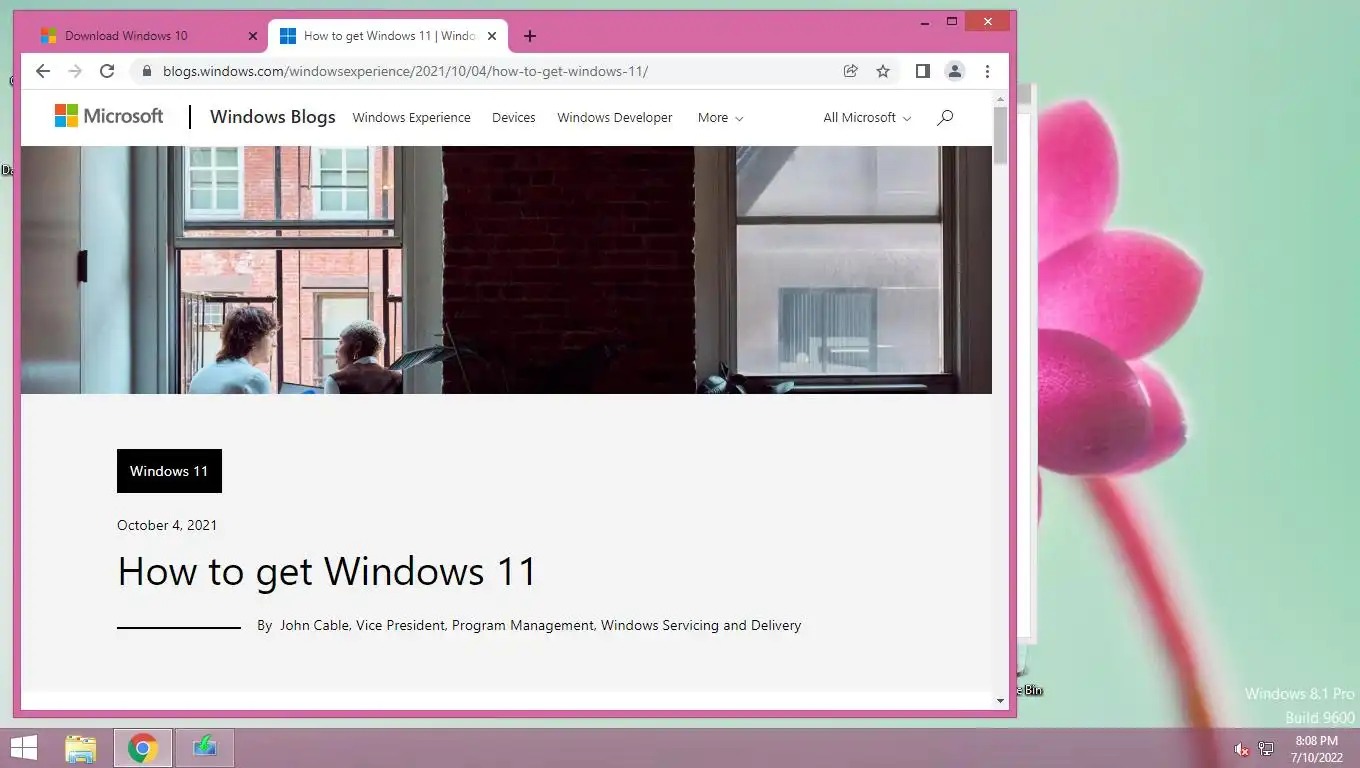Open the Chrome profile avatar menu
Image resolution: width=1360 pixels, height=768 pixels.
tap(955, 71)
